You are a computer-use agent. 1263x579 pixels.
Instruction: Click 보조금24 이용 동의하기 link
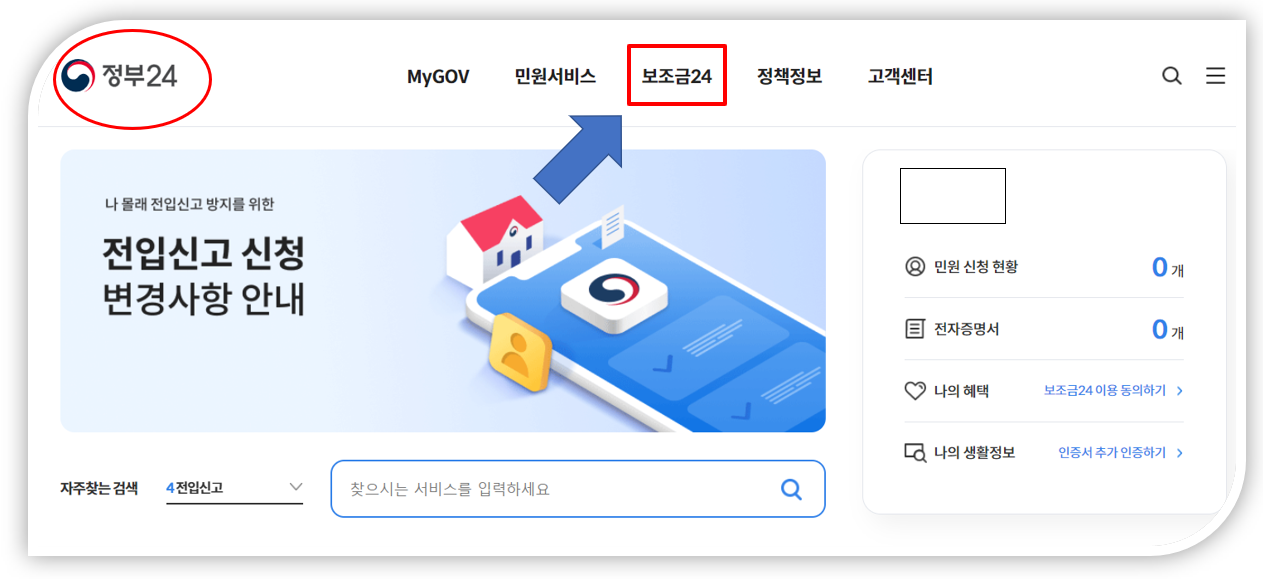pyautogui.click(x=1104, y=391)
